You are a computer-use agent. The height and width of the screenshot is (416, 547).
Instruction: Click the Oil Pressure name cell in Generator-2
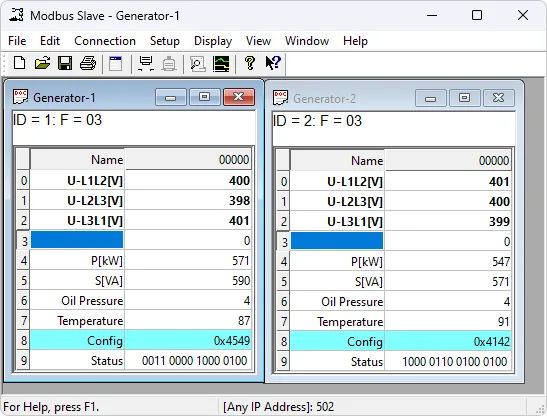click(x=337, y=302)
